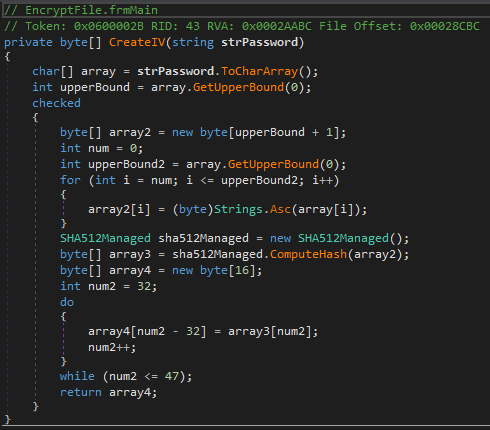Click the Token comment line
490x430 pixels.
click(x=242, y=26)
